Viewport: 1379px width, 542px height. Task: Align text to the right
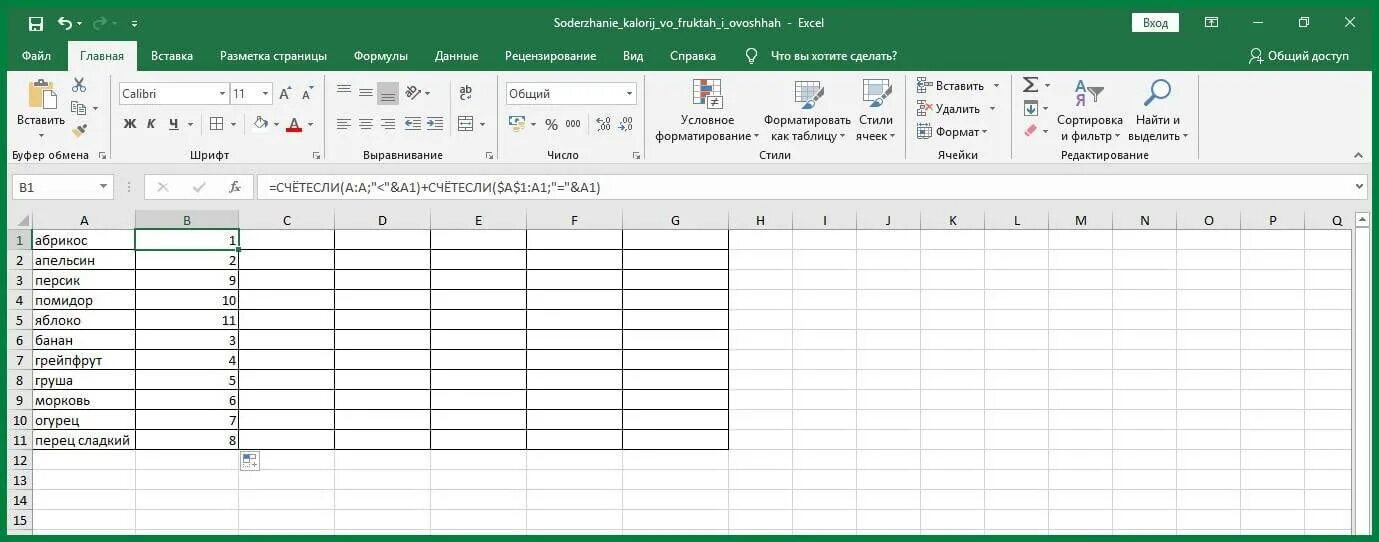tap(388, 124)
